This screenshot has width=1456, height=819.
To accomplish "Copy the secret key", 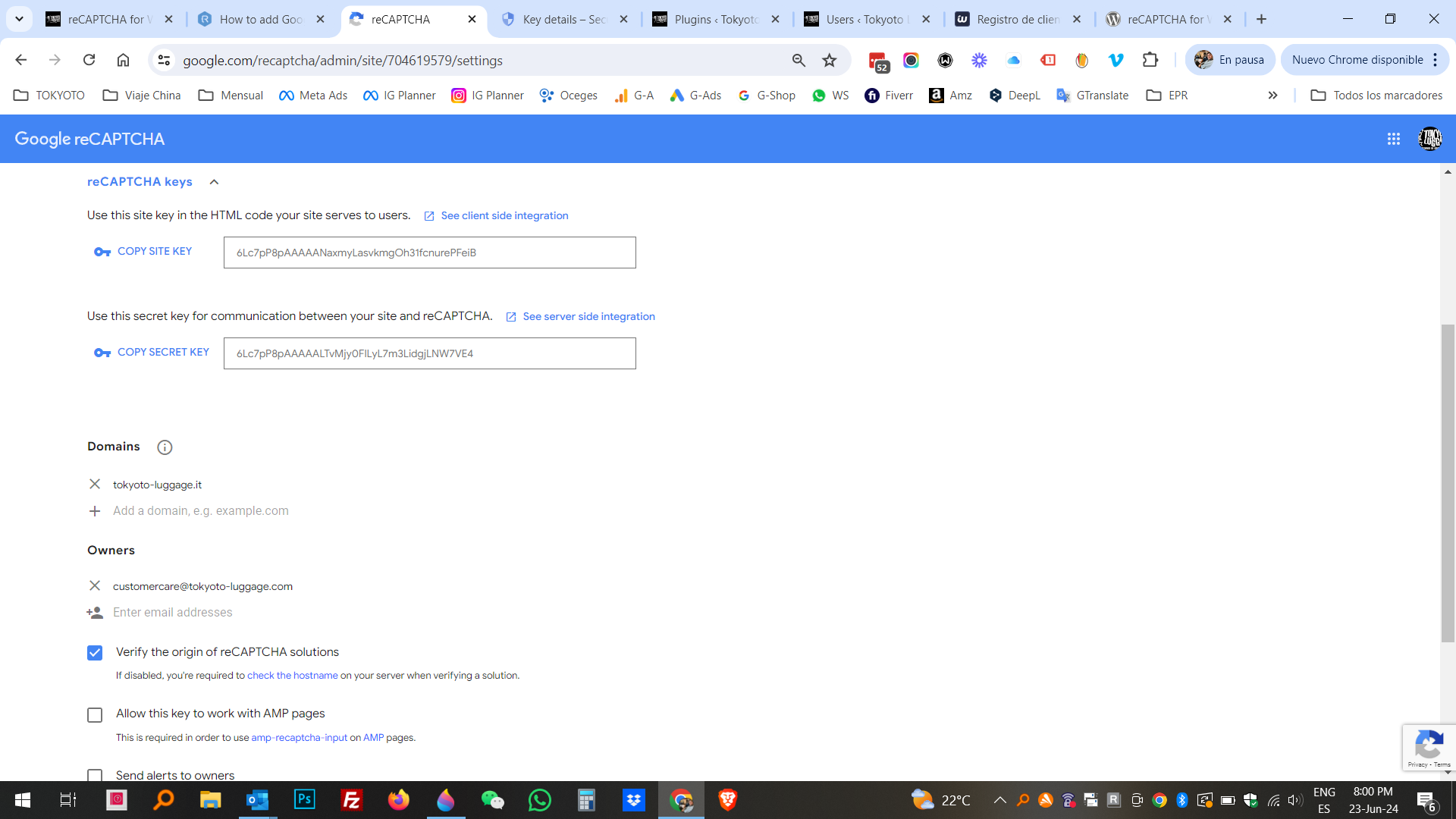I will pyautogui.click(x=151, y=353).
